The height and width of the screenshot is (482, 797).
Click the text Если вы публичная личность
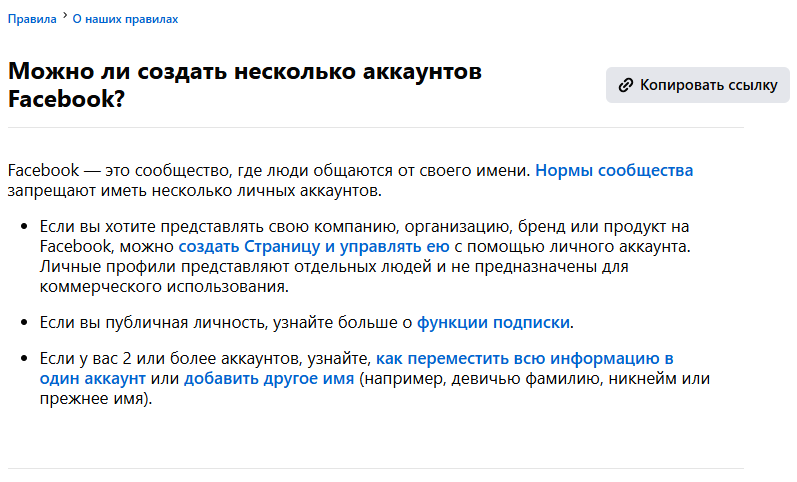(x=154, y=323)
